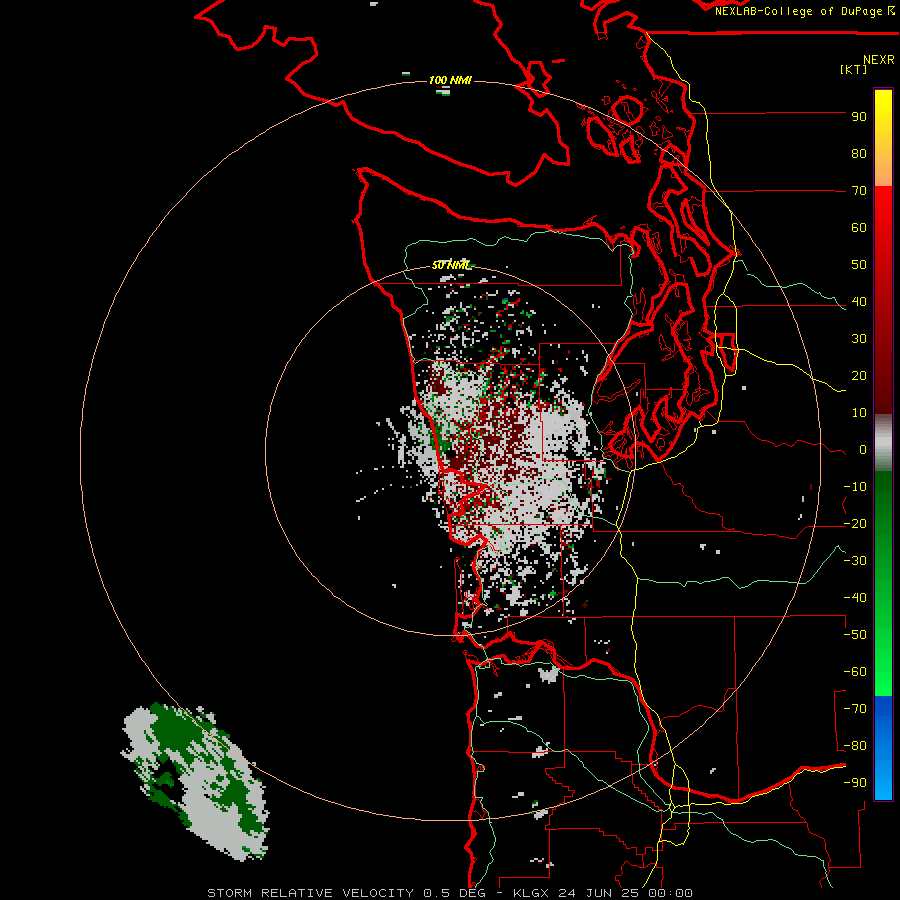The image size is (900, 900).
Task: Click the blue band of the color bar
Action: click(883, 748)
